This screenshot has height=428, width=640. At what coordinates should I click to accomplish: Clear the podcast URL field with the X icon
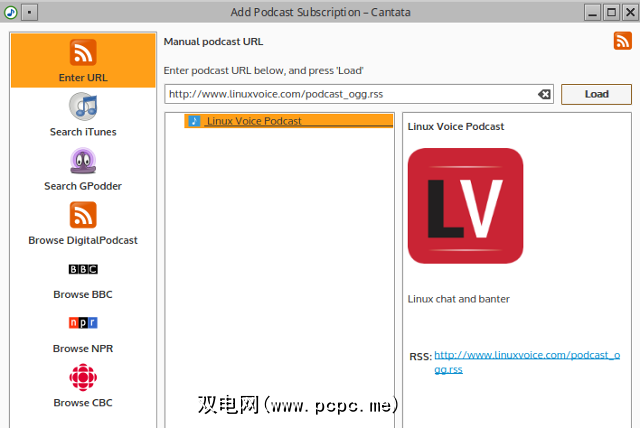pyautogui.click(x=544, y=94)
